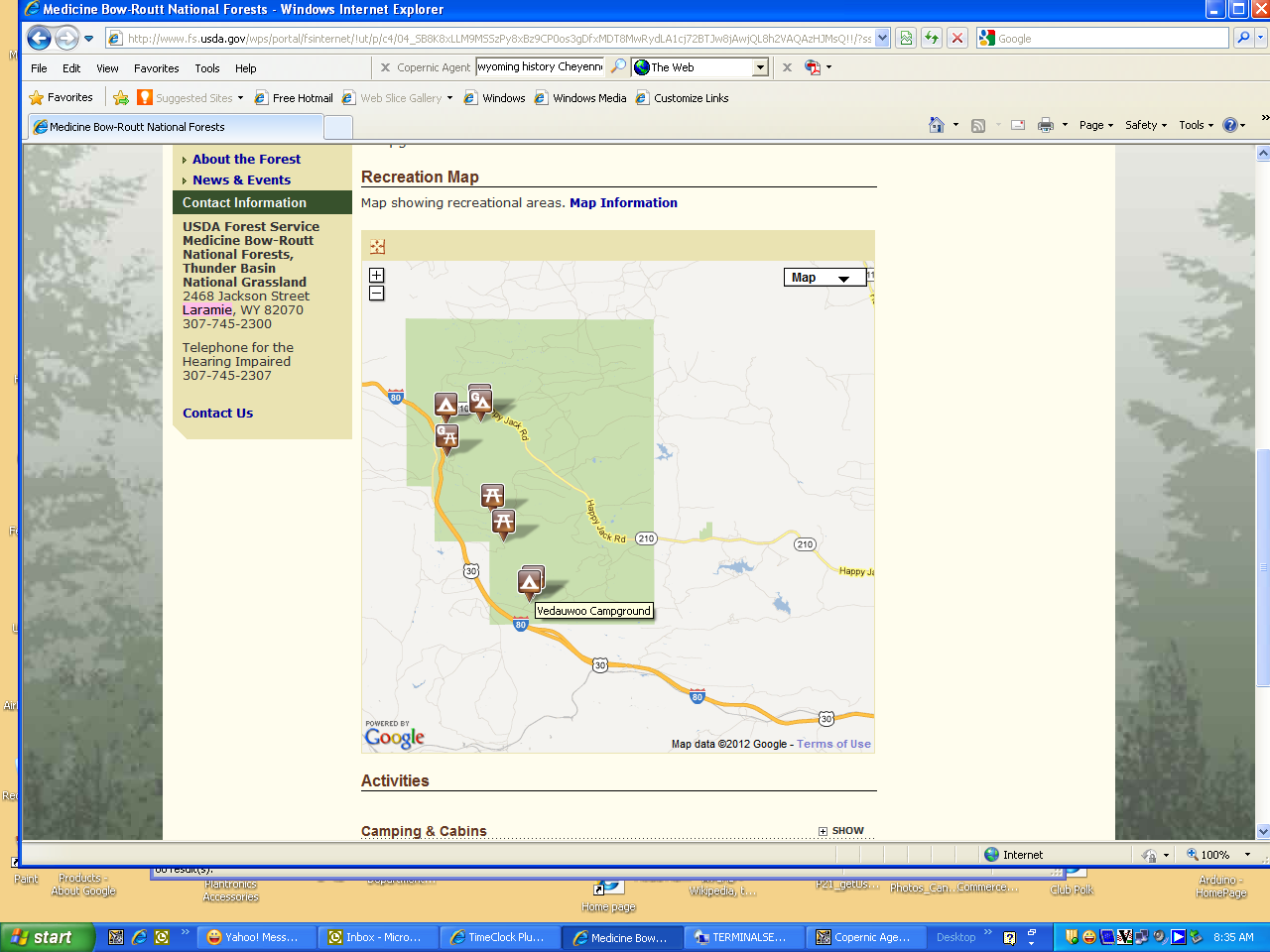Open the Contact Us link

coord(217,413)
